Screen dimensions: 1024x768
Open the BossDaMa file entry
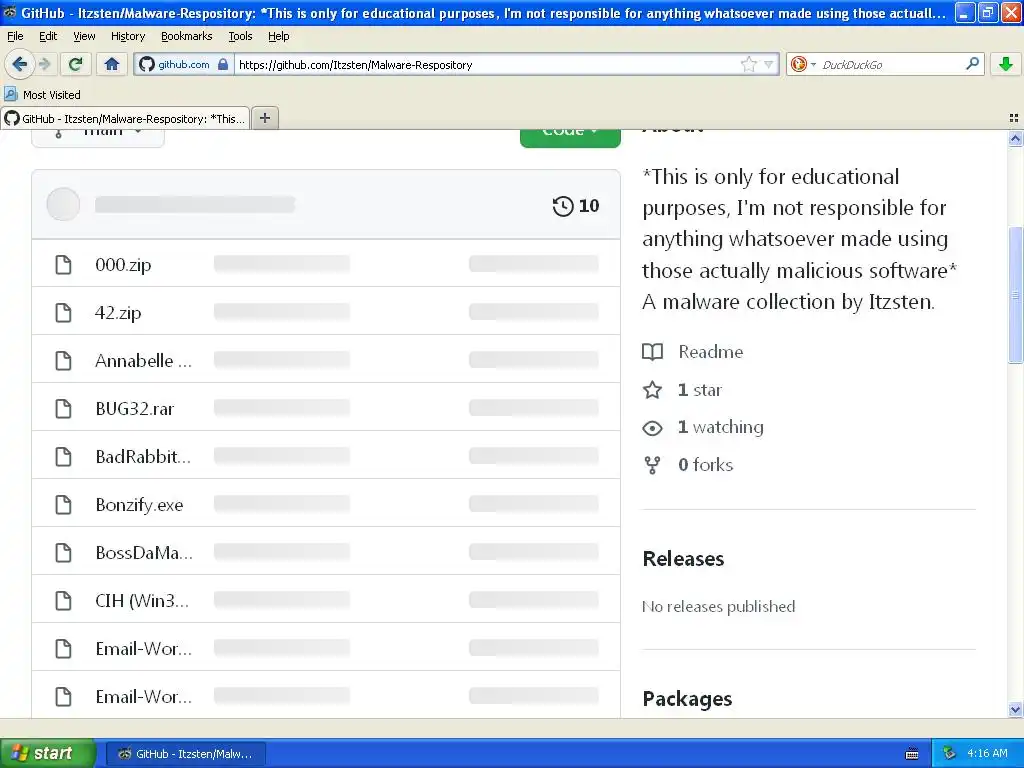(x=144, y=552)
